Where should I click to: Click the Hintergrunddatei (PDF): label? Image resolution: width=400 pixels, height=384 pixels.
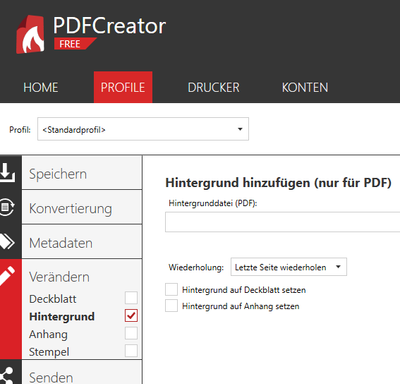[x=213, y=203]
